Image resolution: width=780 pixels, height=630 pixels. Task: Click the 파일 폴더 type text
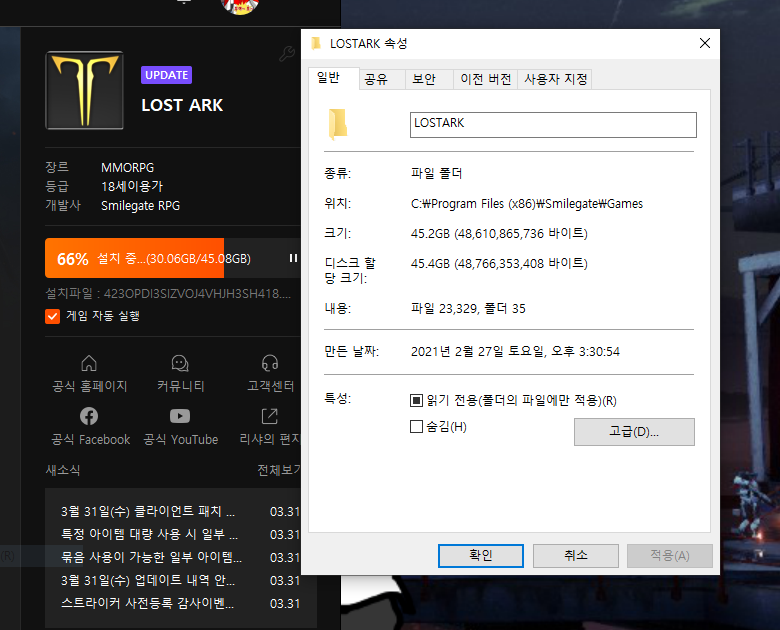[x=436, y=173]
